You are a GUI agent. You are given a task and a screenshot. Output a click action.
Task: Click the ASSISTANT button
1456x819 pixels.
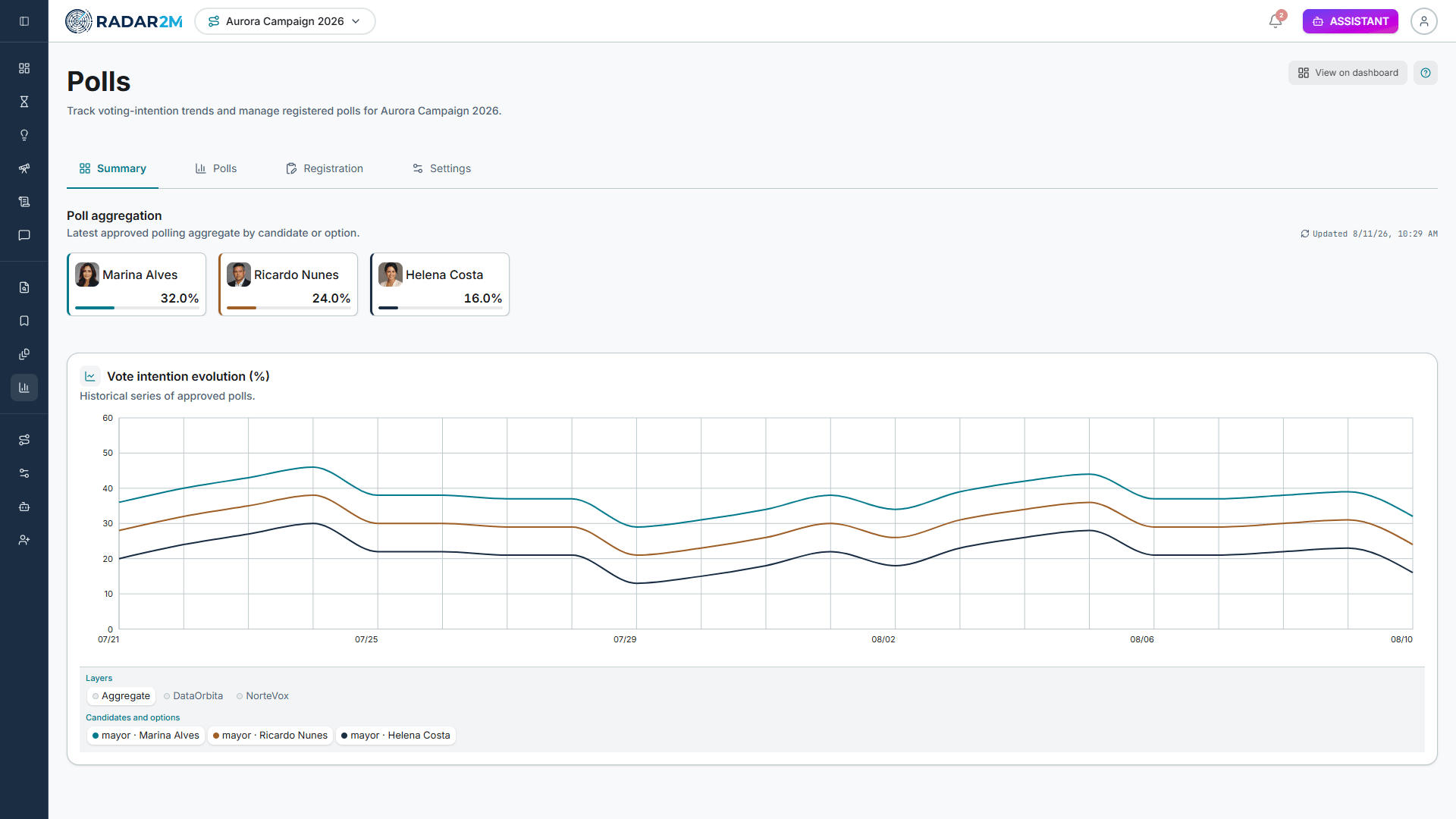pyautogui.click(x=1351, y=21)
